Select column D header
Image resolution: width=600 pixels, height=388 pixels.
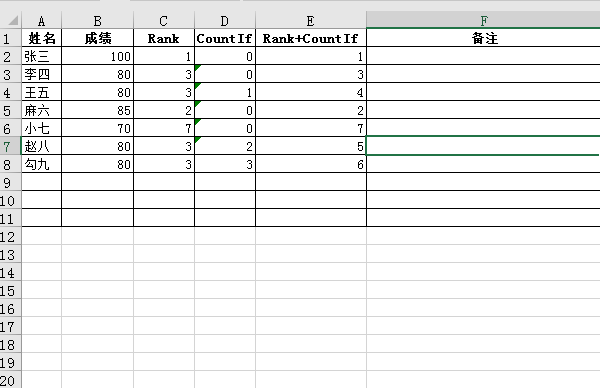225,21
